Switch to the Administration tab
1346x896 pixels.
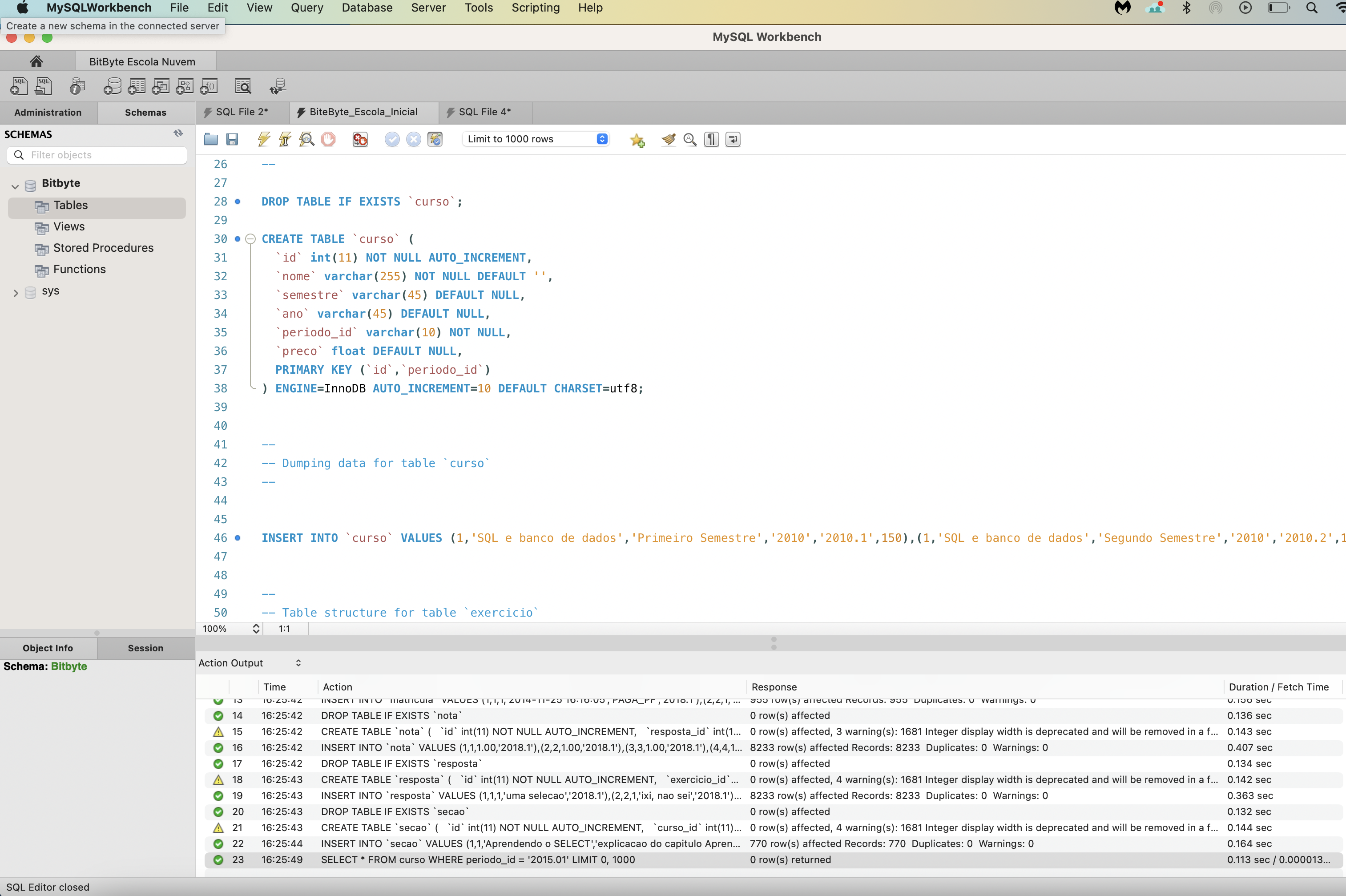coord(48,113)
